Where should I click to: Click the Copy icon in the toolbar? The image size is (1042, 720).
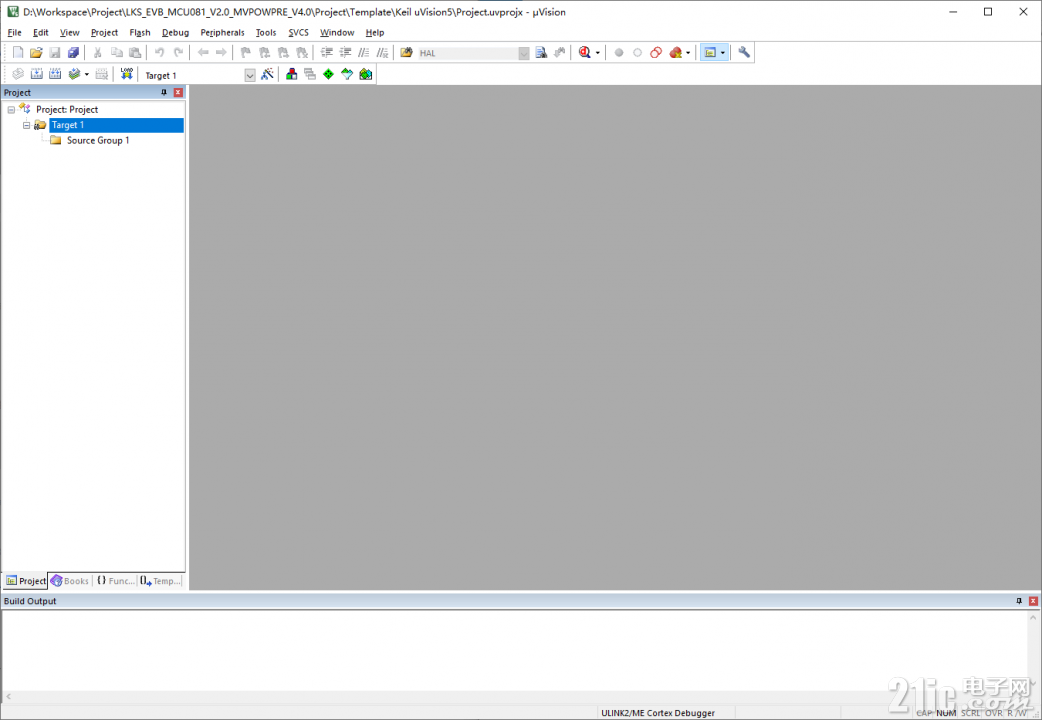point(116,53)
